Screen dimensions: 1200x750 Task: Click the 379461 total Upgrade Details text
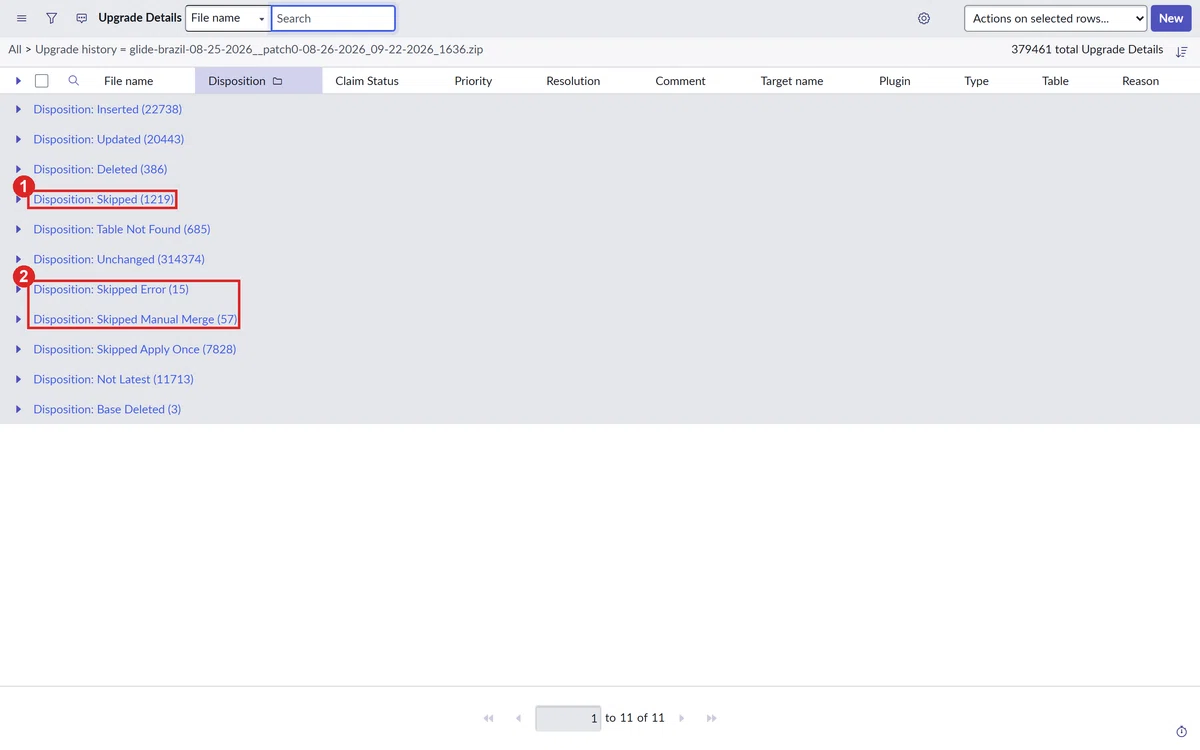(1087, 49)
